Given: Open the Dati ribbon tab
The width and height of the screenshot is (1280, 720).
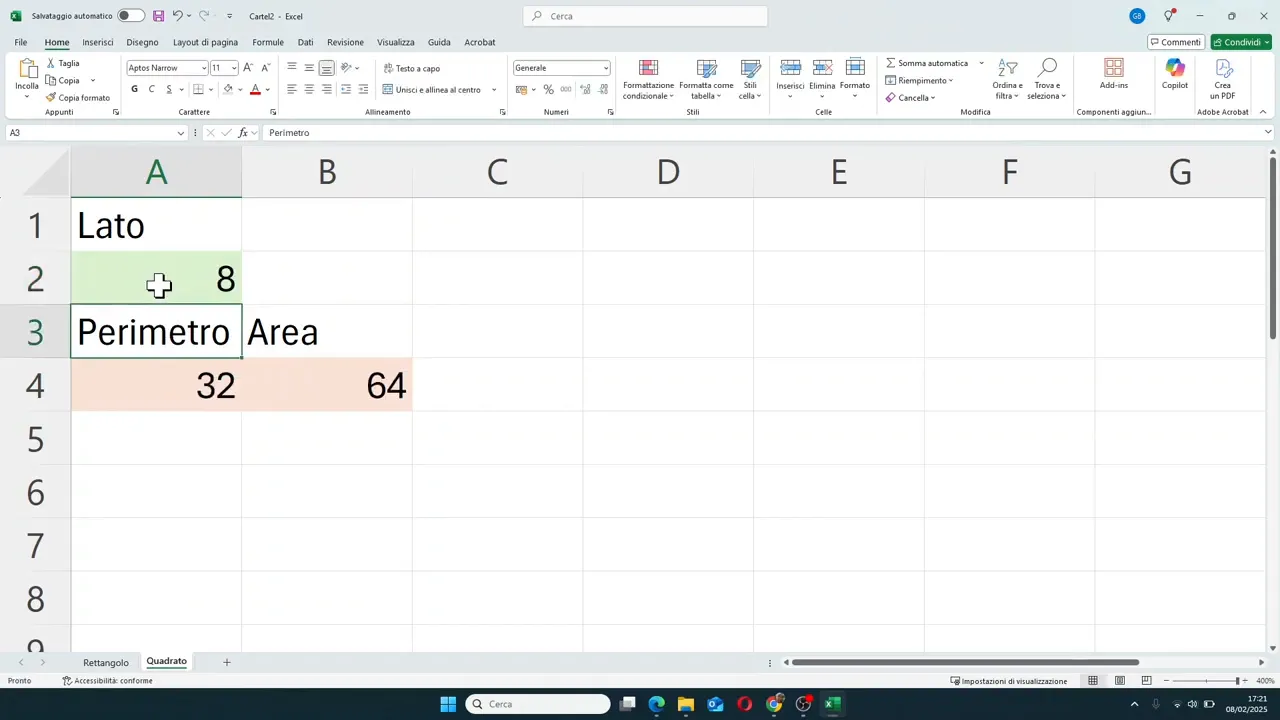Looking at the screenshot, I should 306,42.
